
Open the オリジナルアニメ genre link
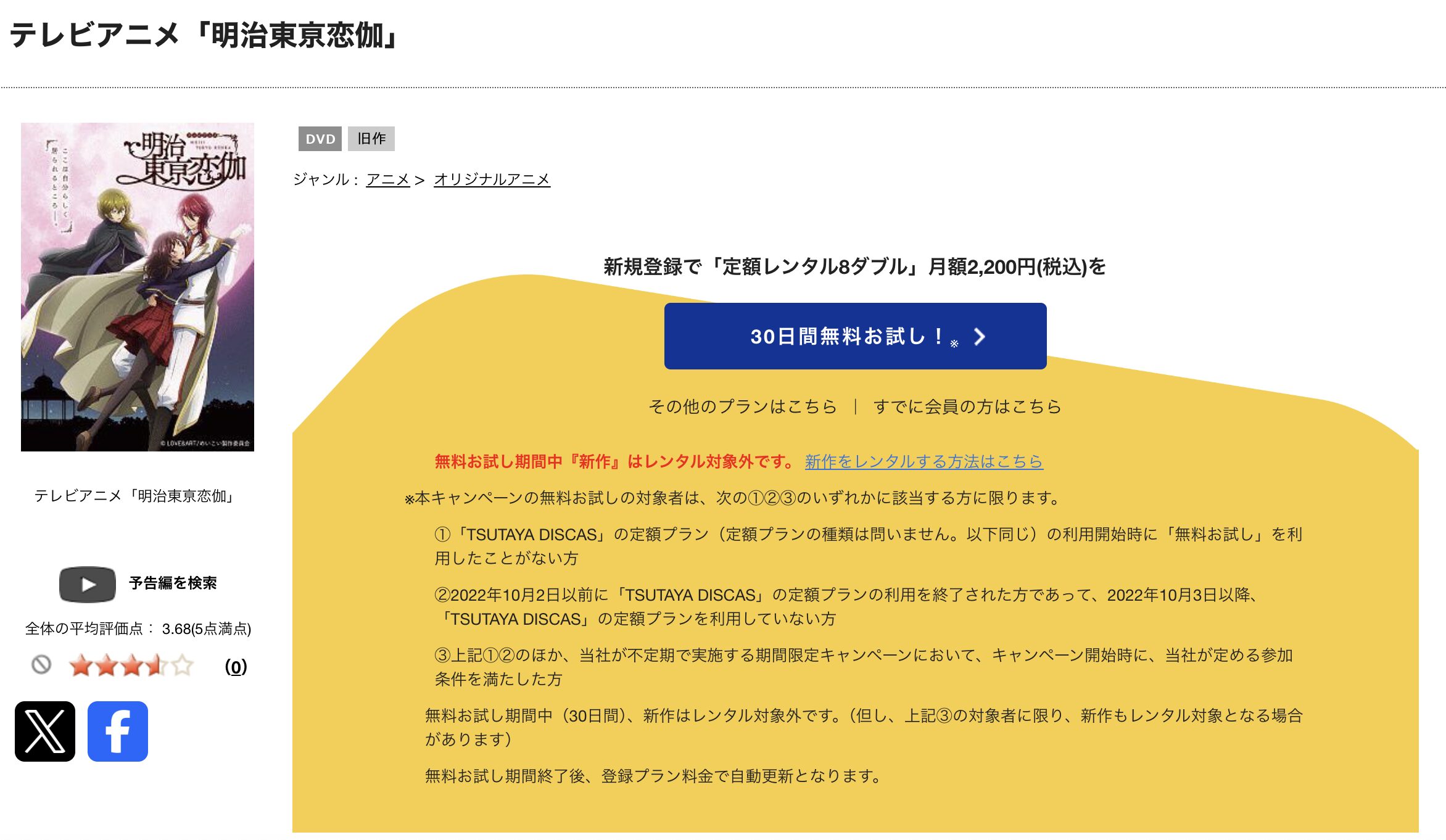pos(492,179)
